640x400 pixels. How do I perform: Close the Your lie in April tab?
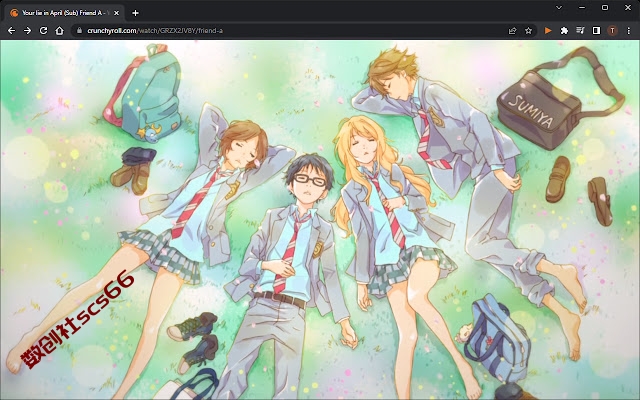116,13
